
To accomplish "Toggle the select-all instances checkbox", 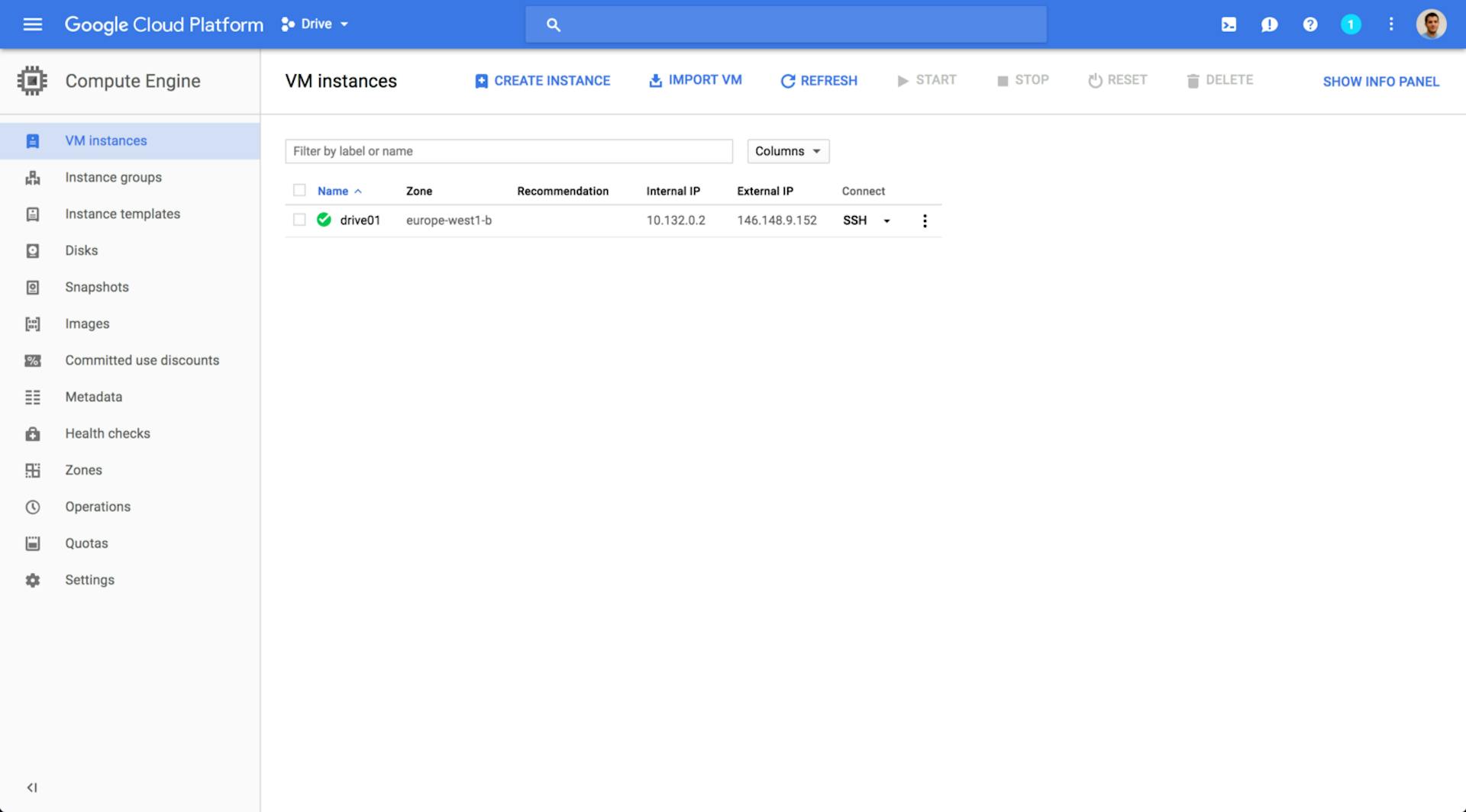I will click(299, 190).
